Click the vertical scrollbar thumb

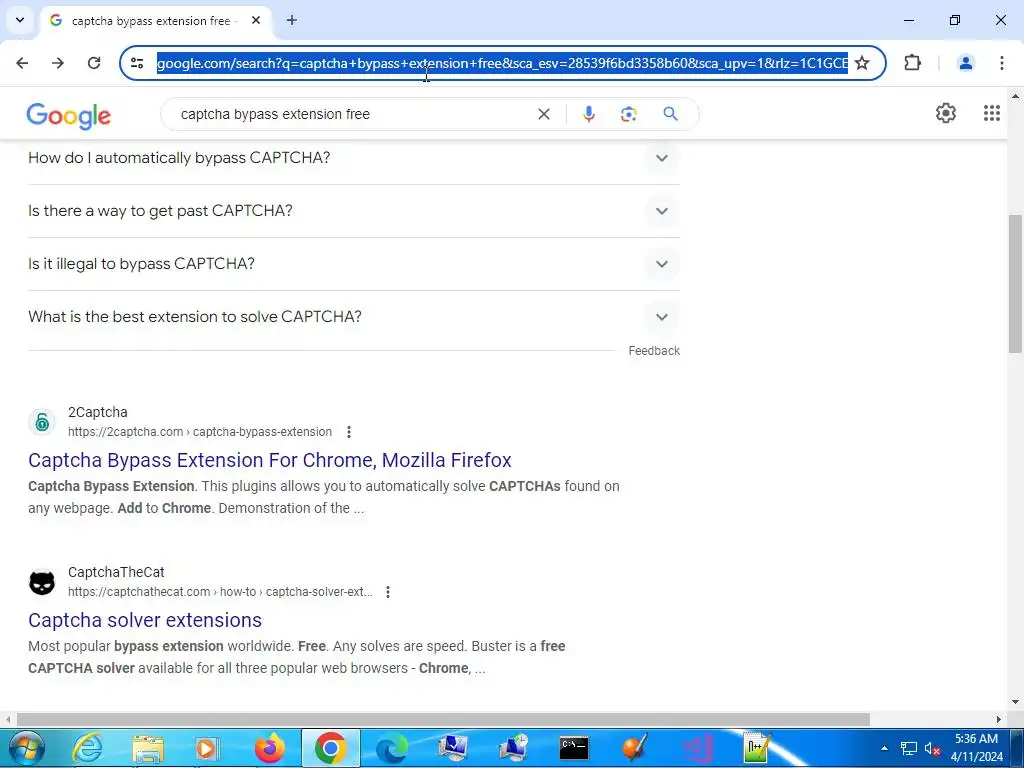(1015, 283)
